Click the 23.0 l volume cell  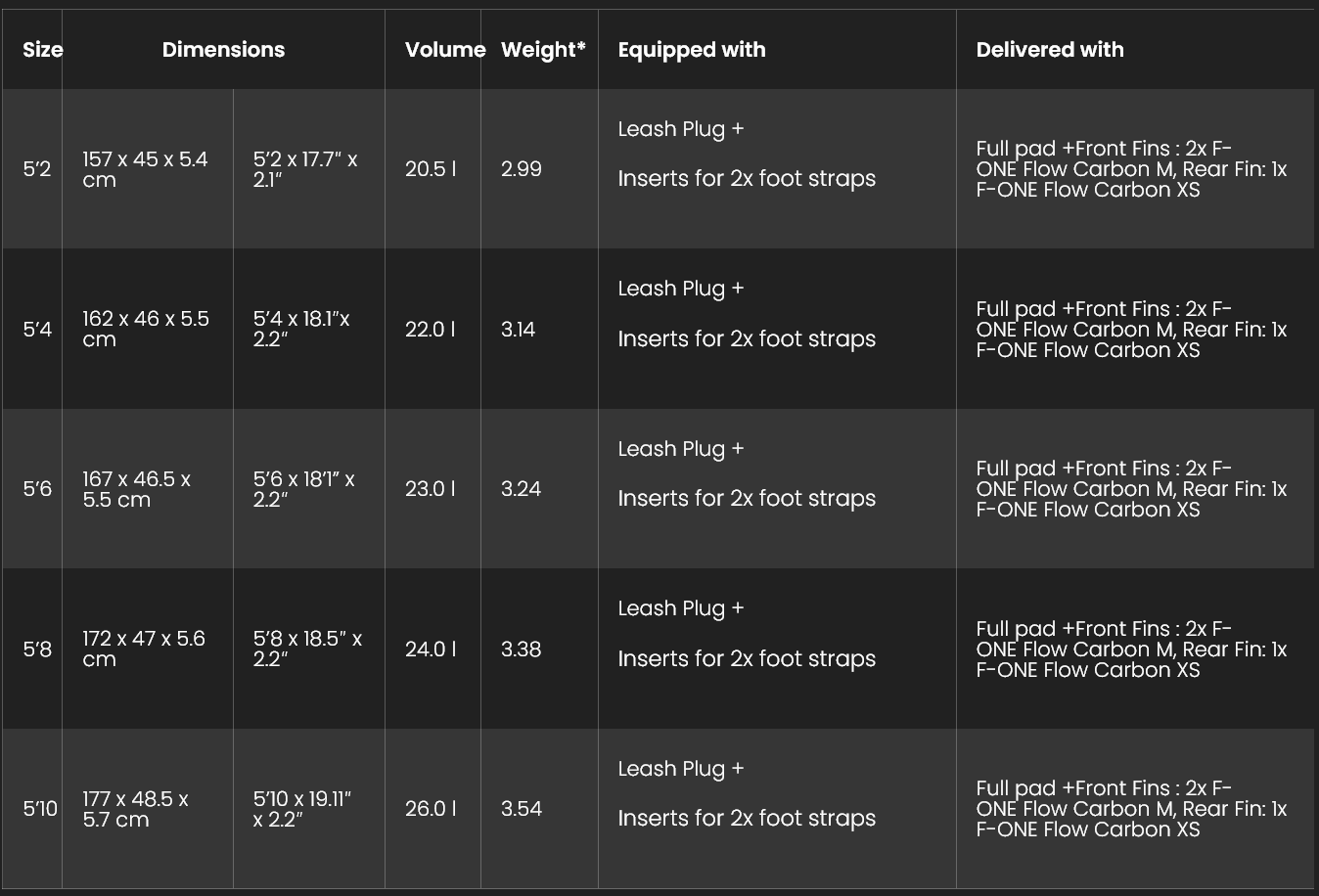tap(431, 489)
